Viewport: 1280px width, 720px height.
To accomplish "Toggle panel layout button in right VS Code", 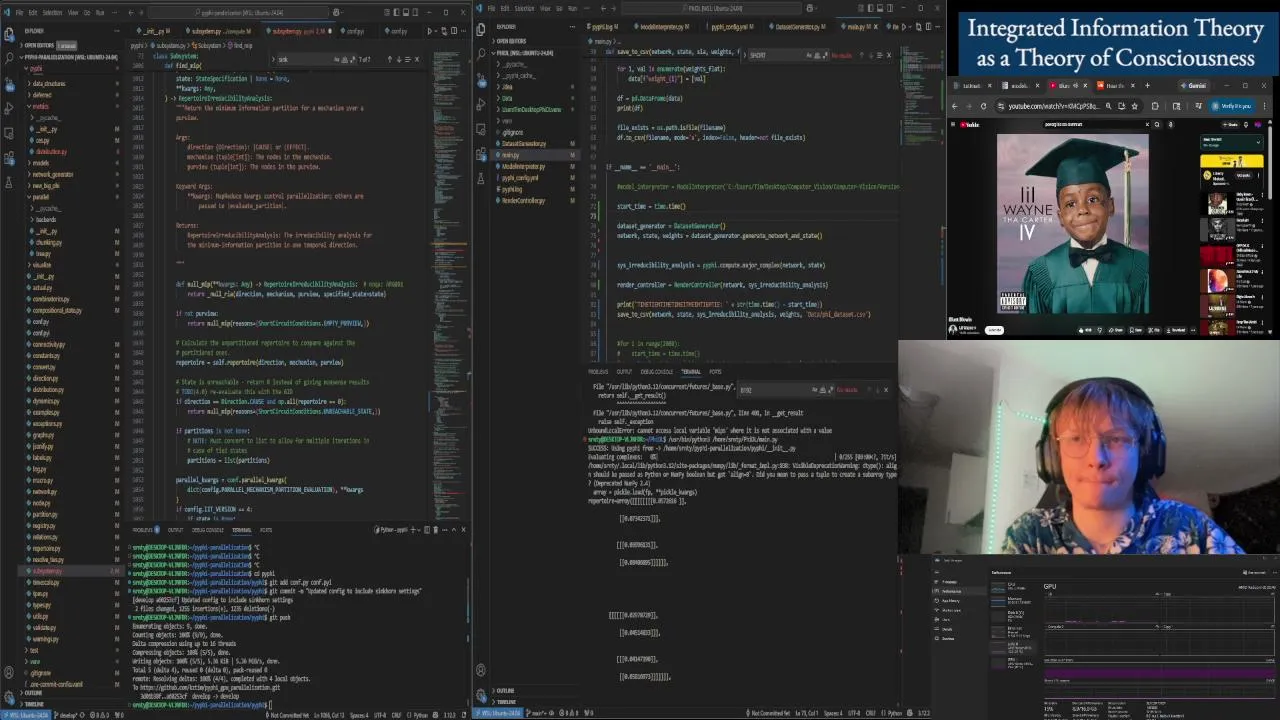I will pyautogui.click(x=879, y=8).
